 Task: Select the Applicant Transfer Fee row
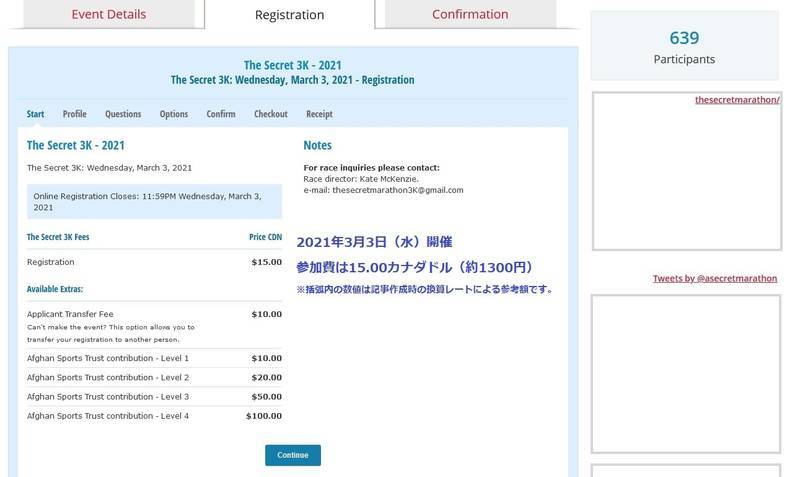[x=154, y=326]
